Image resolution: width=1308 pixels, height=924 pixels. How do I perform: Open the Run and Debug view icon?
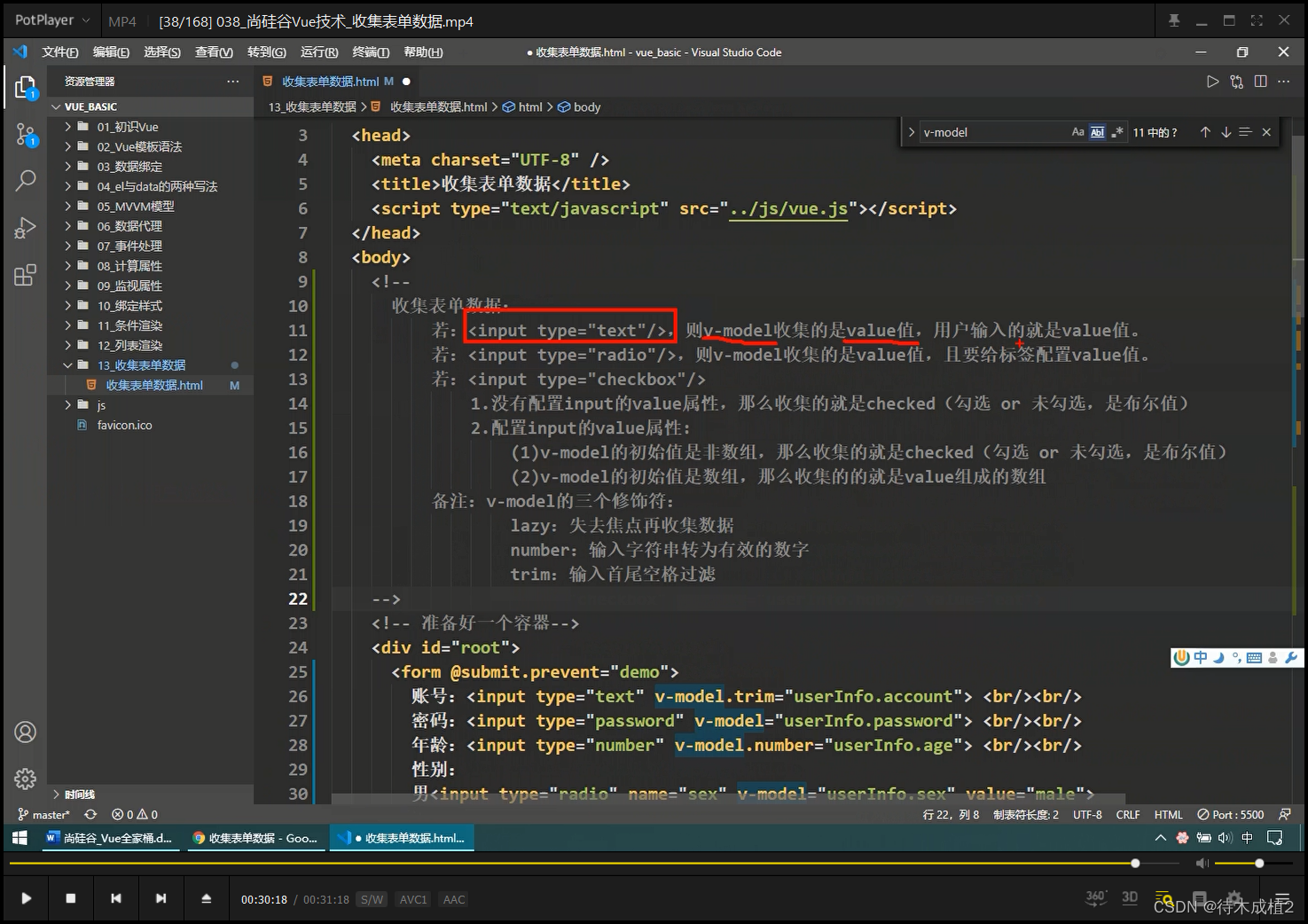(x=25, y=228)
